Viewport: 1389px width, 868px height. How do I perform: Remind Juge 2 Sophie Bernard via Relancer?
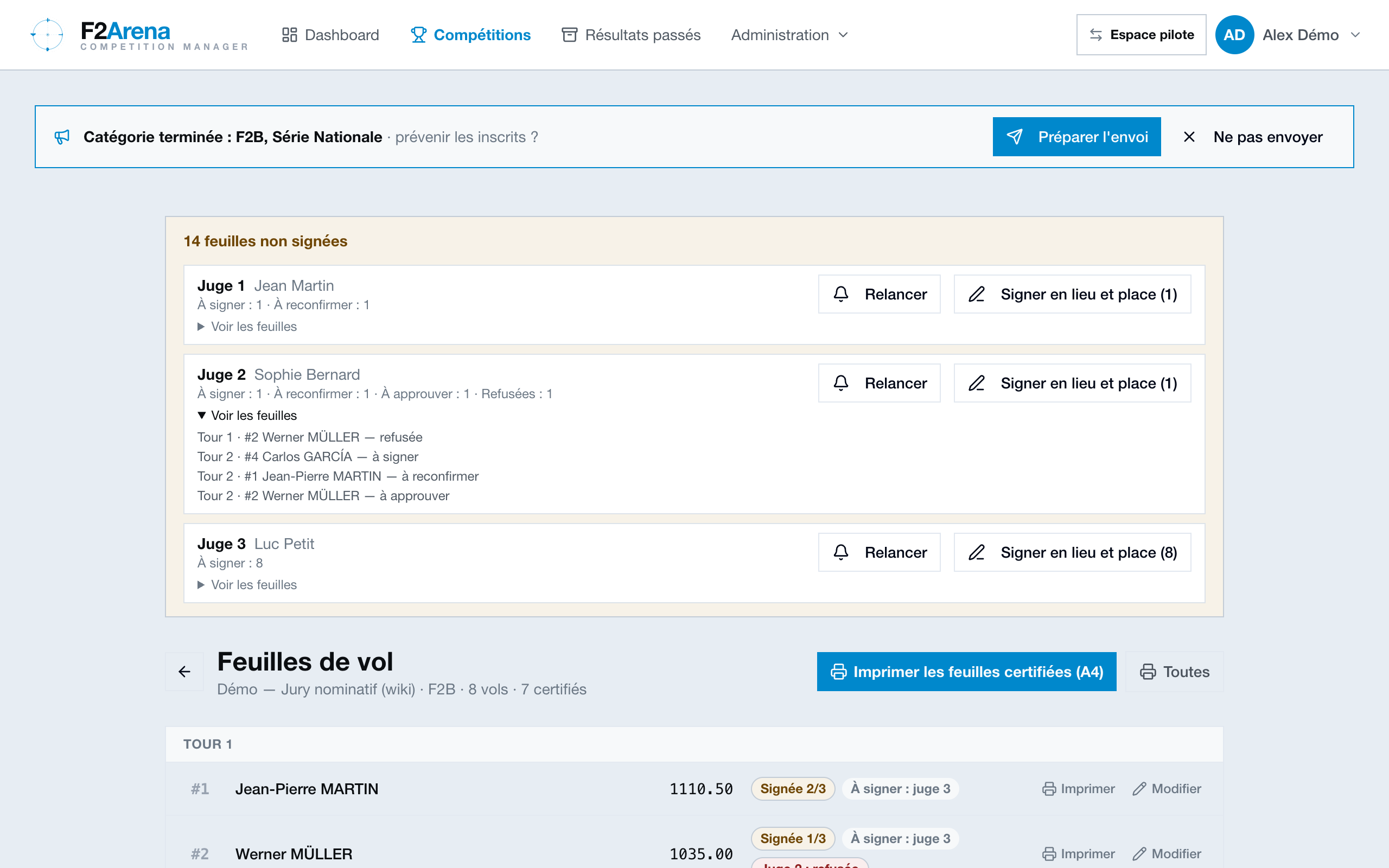(x=879, y=383)
